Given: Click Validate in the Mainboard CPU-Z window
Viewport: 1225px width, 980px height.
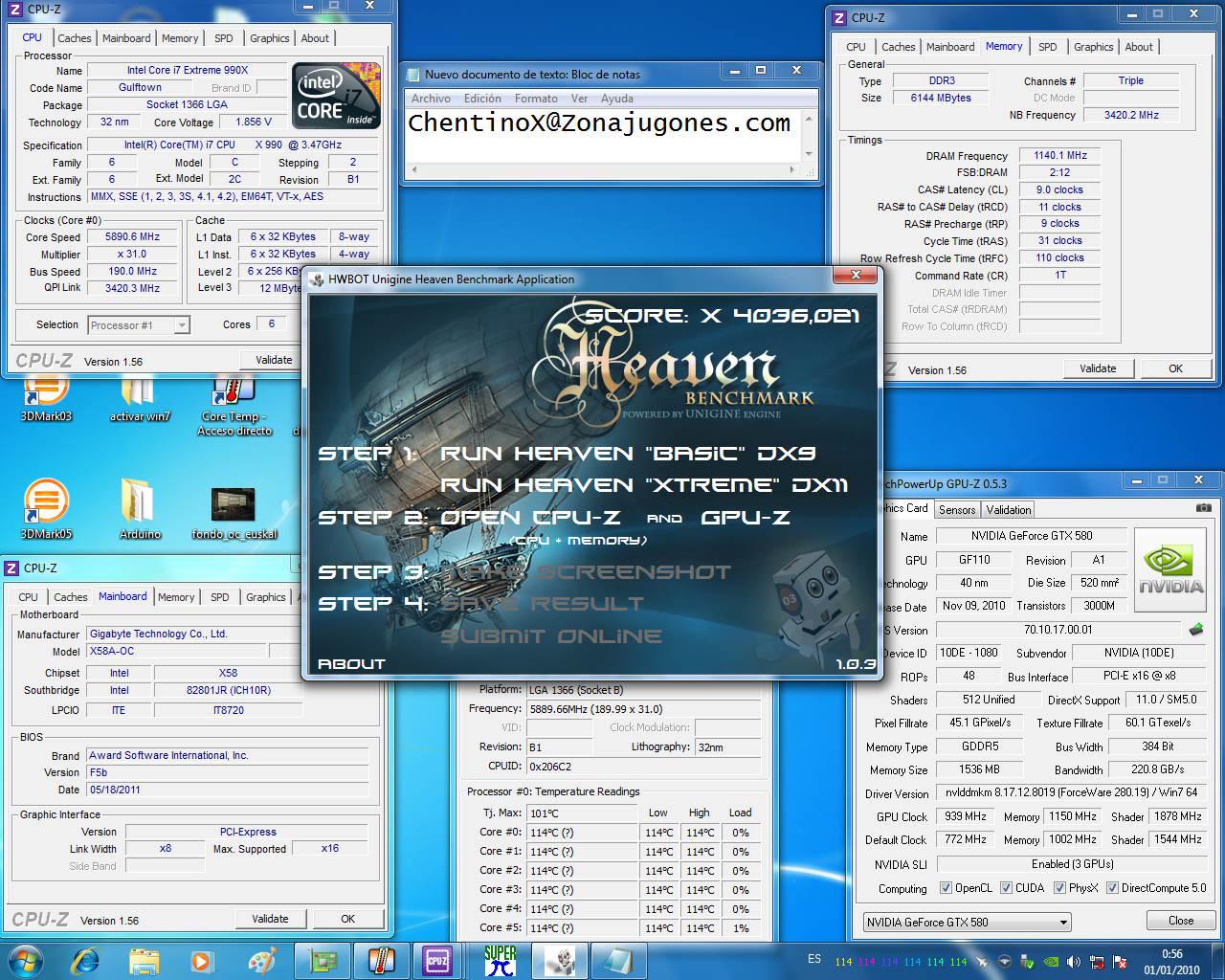Looking at the screenshot, I should click(x=270, y=919).
